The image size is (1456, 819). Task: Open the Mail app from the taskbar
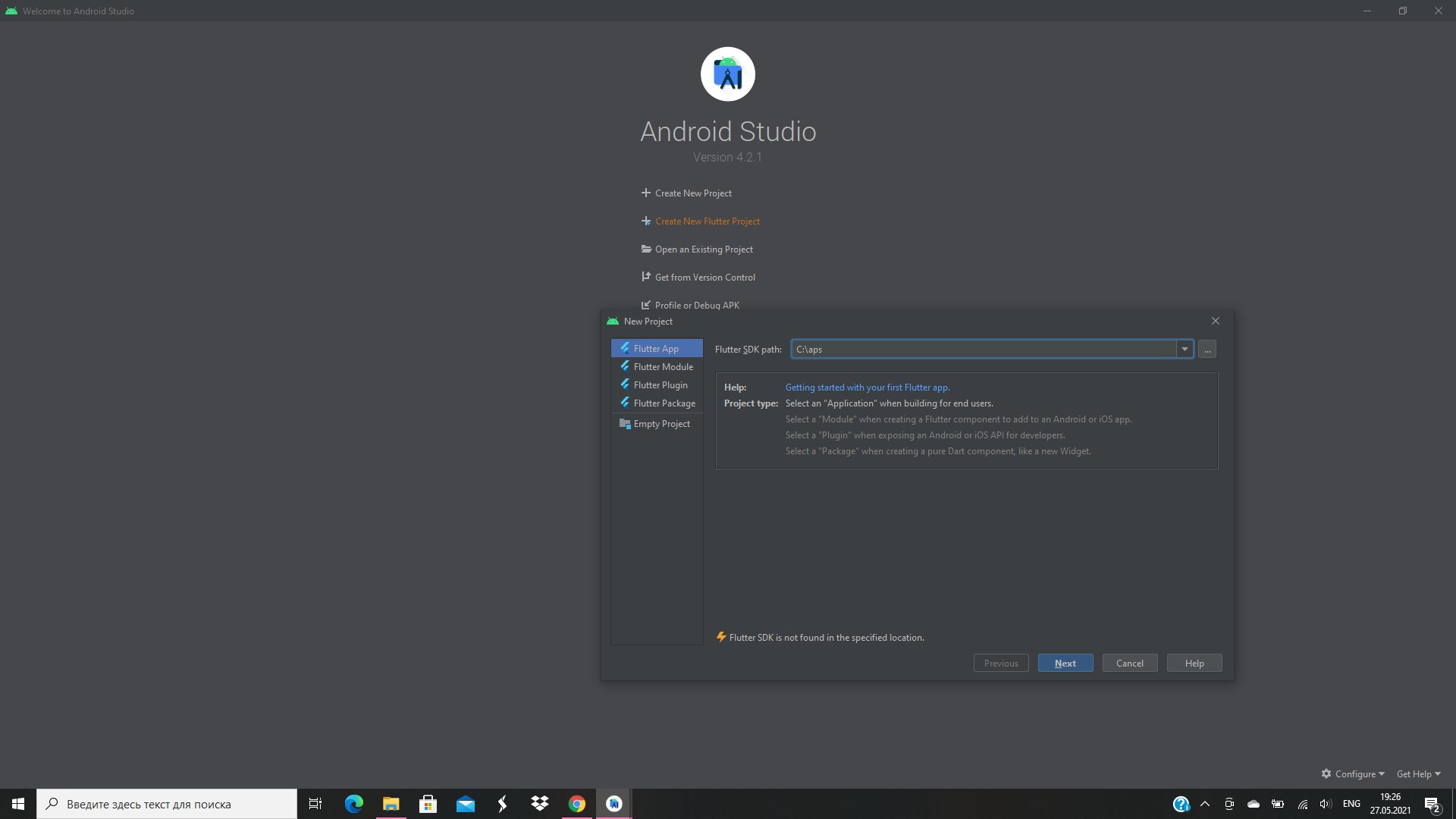coord(465,804)
